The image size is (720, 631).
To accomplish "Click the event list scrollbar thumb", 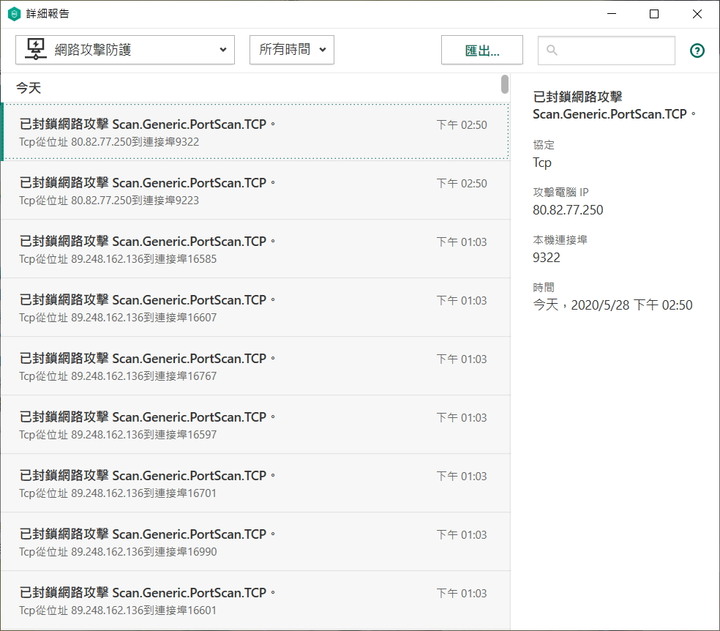I will point(505,84).
